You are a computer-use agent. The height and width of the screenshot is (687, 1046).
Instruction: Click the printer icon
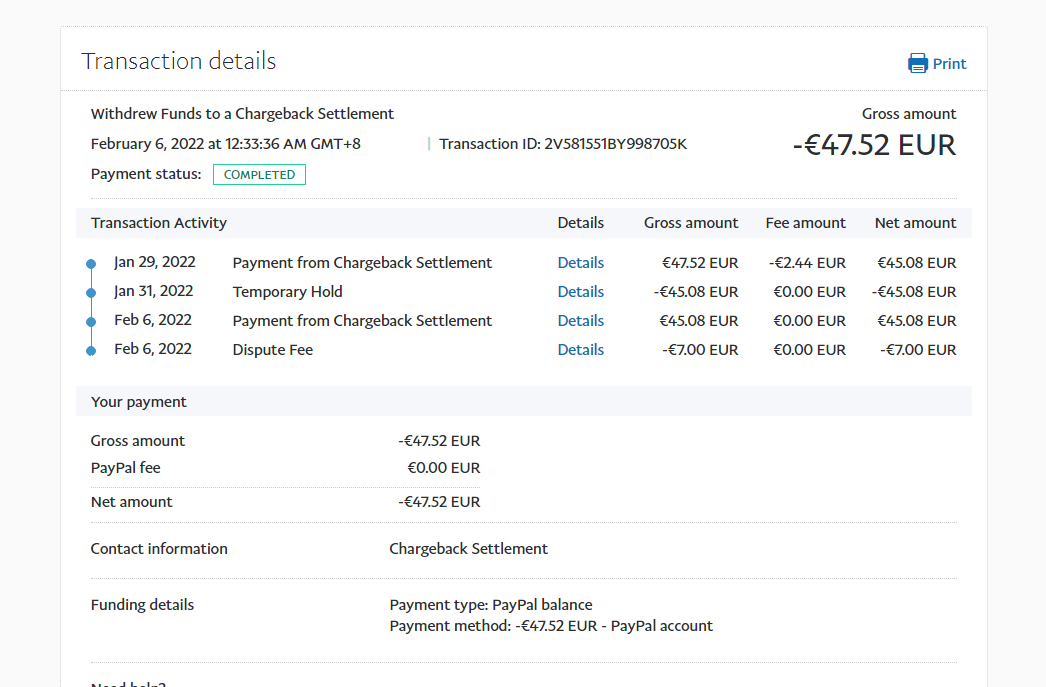[917, 64]
